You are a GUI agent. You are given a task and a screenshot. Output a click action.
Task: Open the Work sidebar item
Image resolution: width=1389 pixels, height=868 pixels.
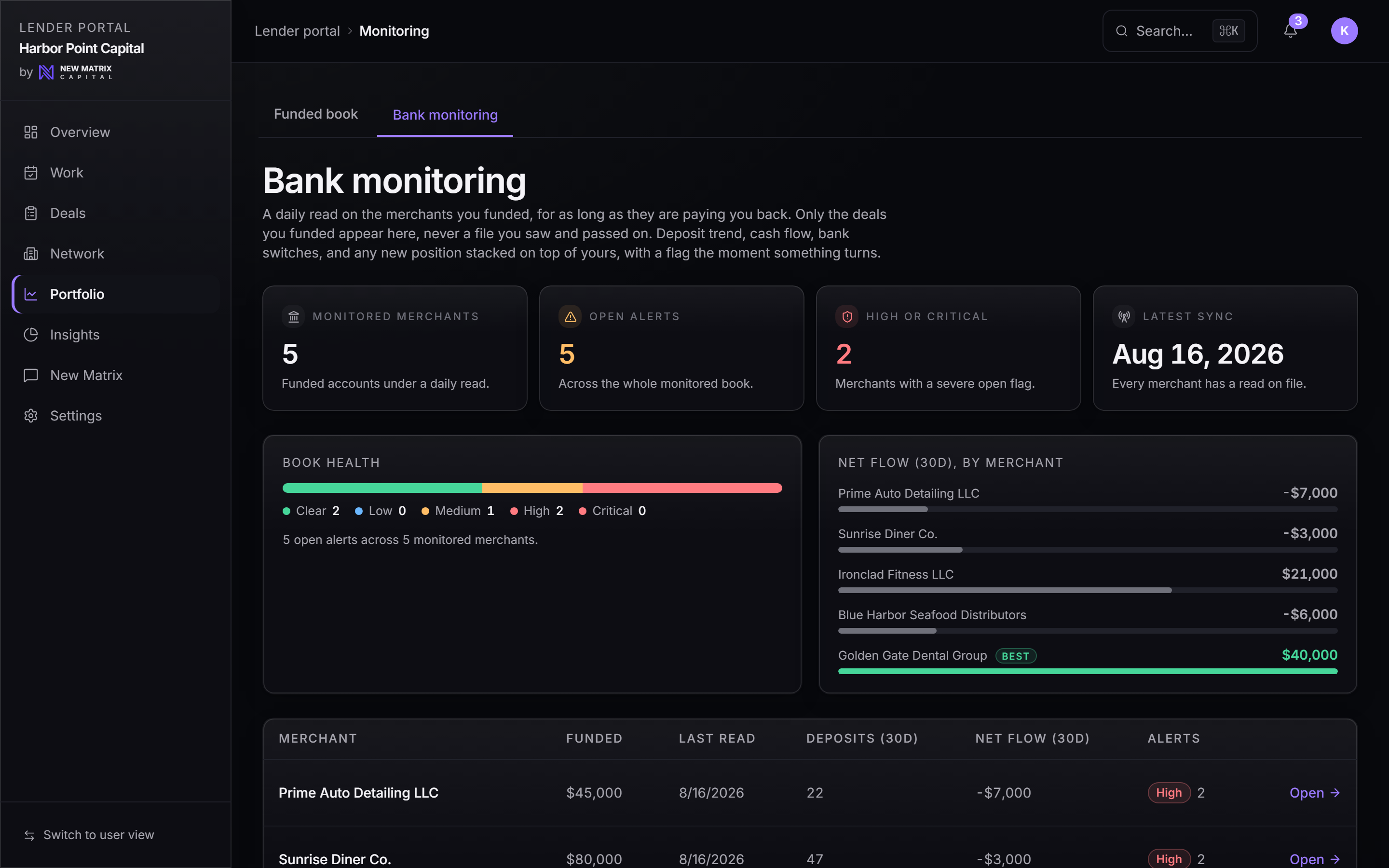click(x=115, y=173)
